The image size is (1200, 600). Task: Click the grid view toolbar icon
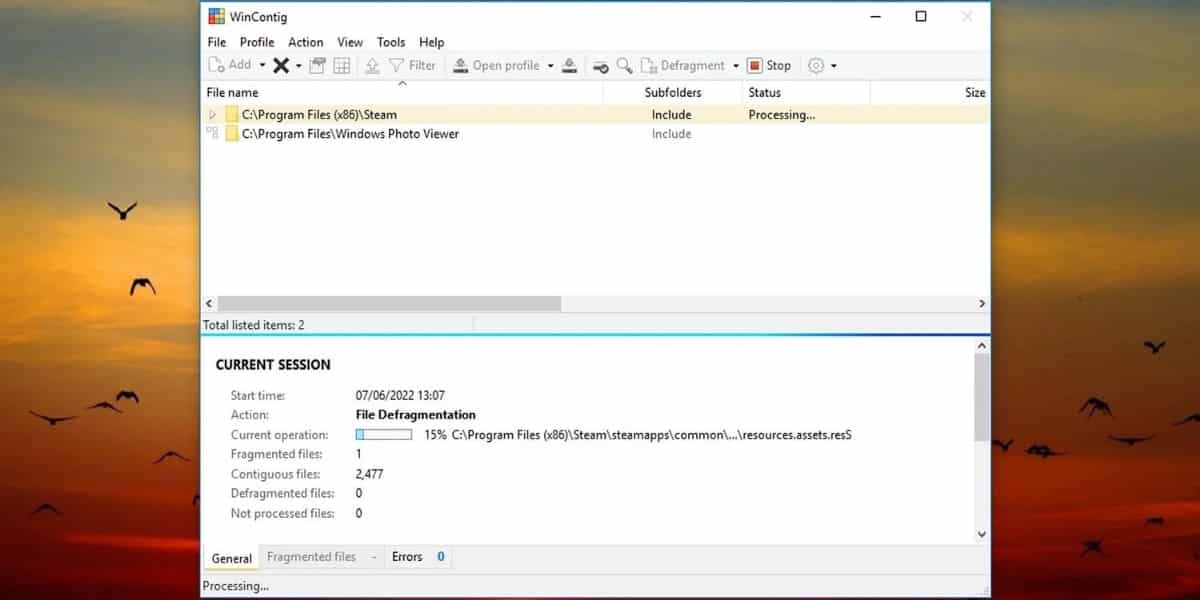pyautogui.click(x=341, y=65)
